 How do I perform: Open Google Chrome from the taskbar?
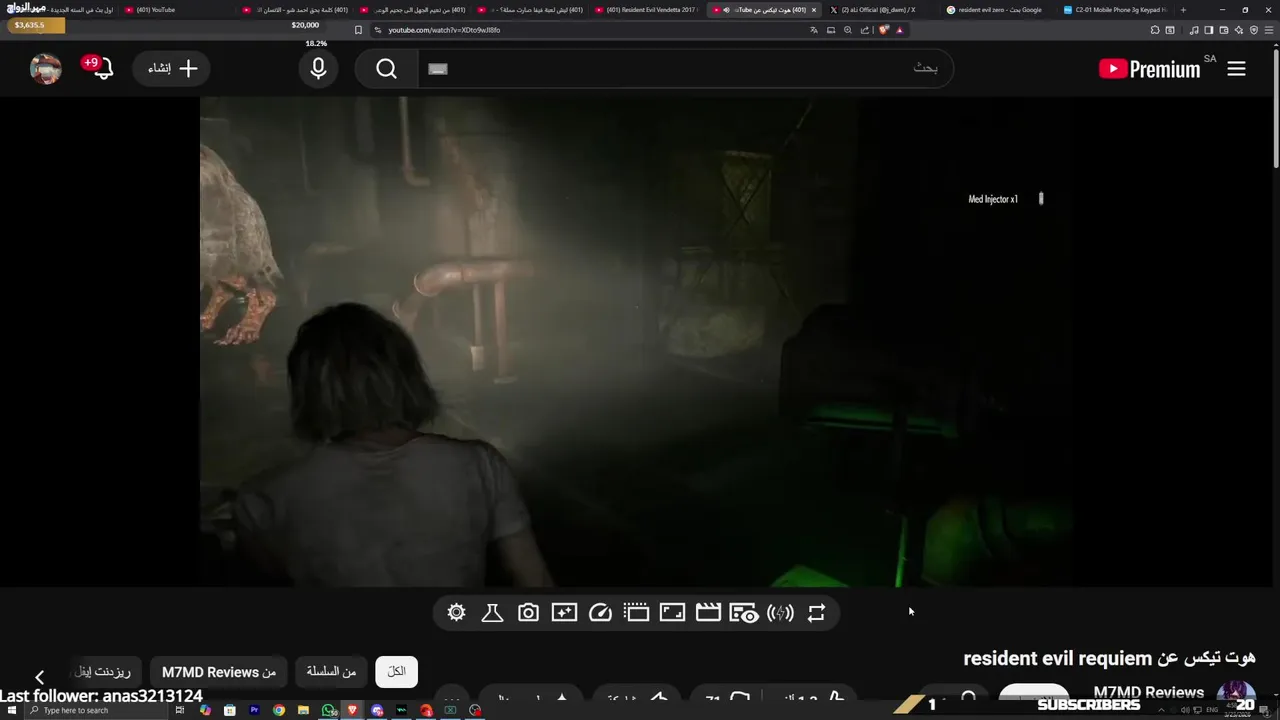point(279,710)
